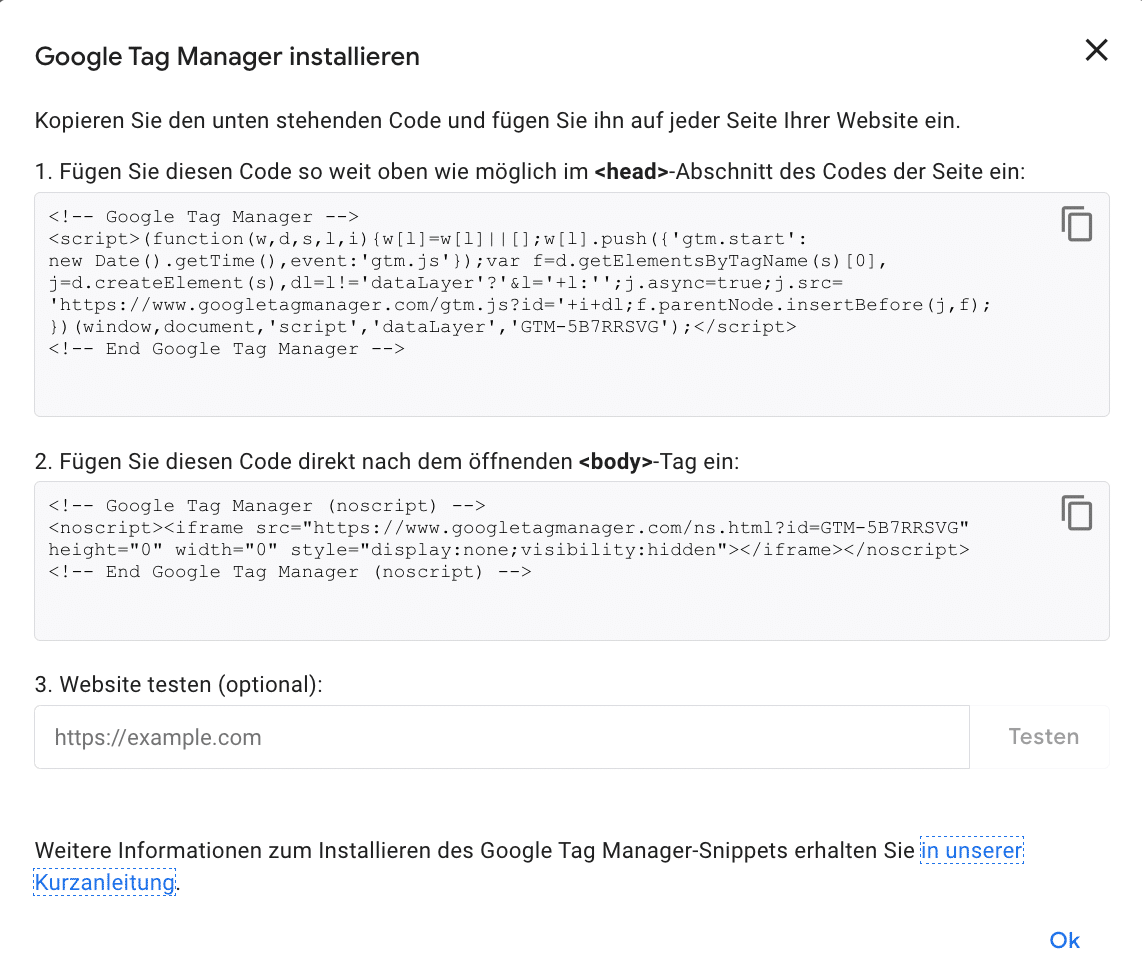1142x980 pixels.
Task: Select the copy icon in the upper code box
Action: (x=1077, y=225)
